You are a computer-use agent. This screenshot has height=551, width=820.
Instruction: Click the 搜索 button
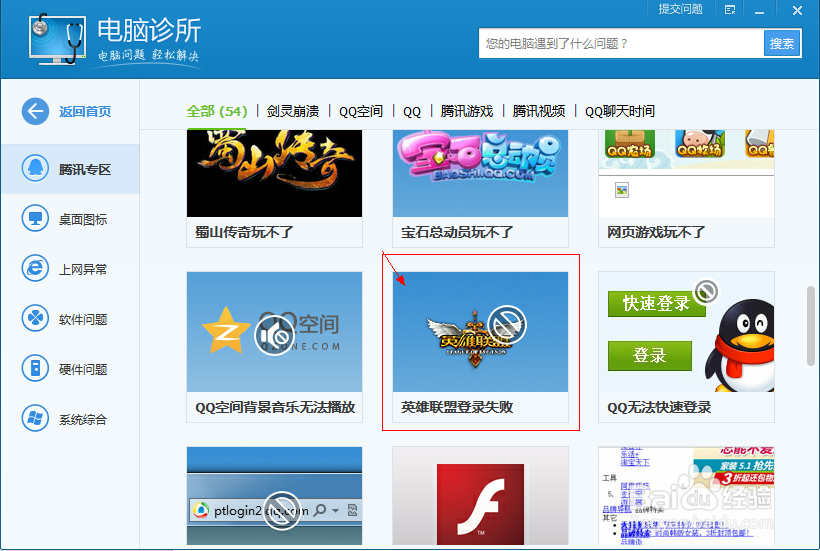pyautogui.click(x=782, y=43)
